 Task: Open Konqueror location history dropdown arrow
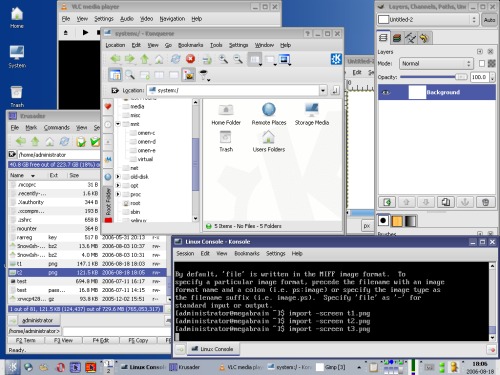(323, 90)
